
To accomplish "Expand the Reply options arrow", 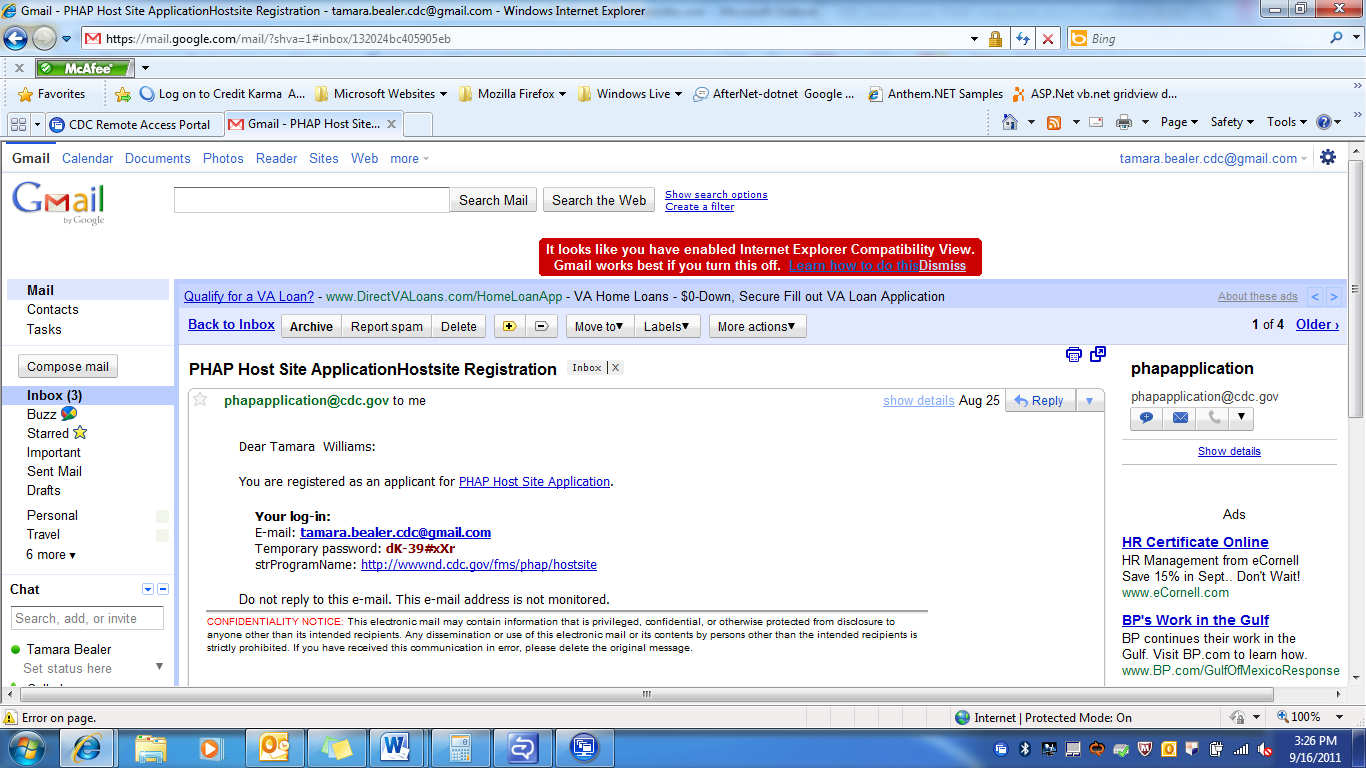I will point(1089,401).
